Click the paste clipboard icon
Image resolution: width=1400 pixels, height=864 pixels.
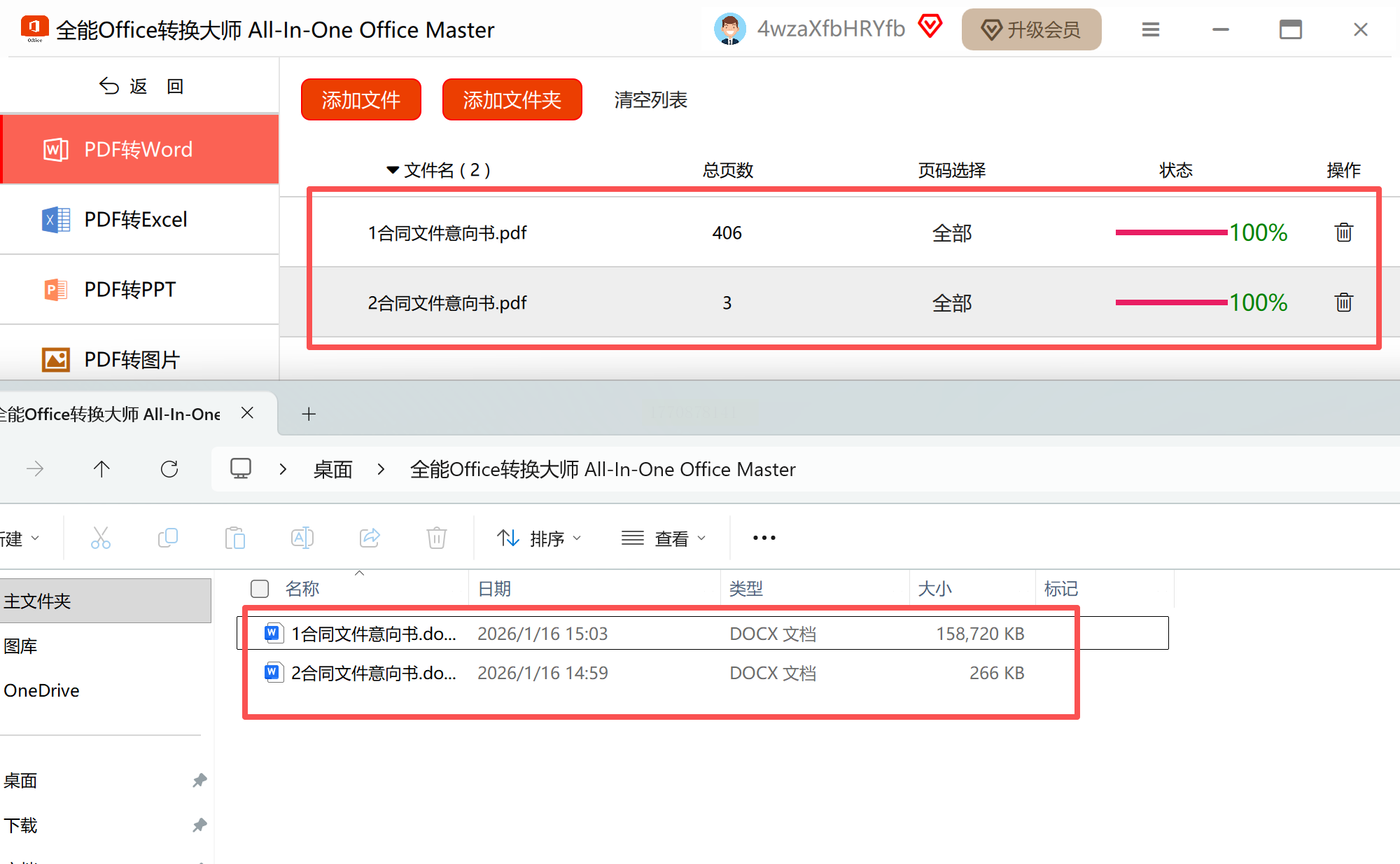tap(235, 538)
